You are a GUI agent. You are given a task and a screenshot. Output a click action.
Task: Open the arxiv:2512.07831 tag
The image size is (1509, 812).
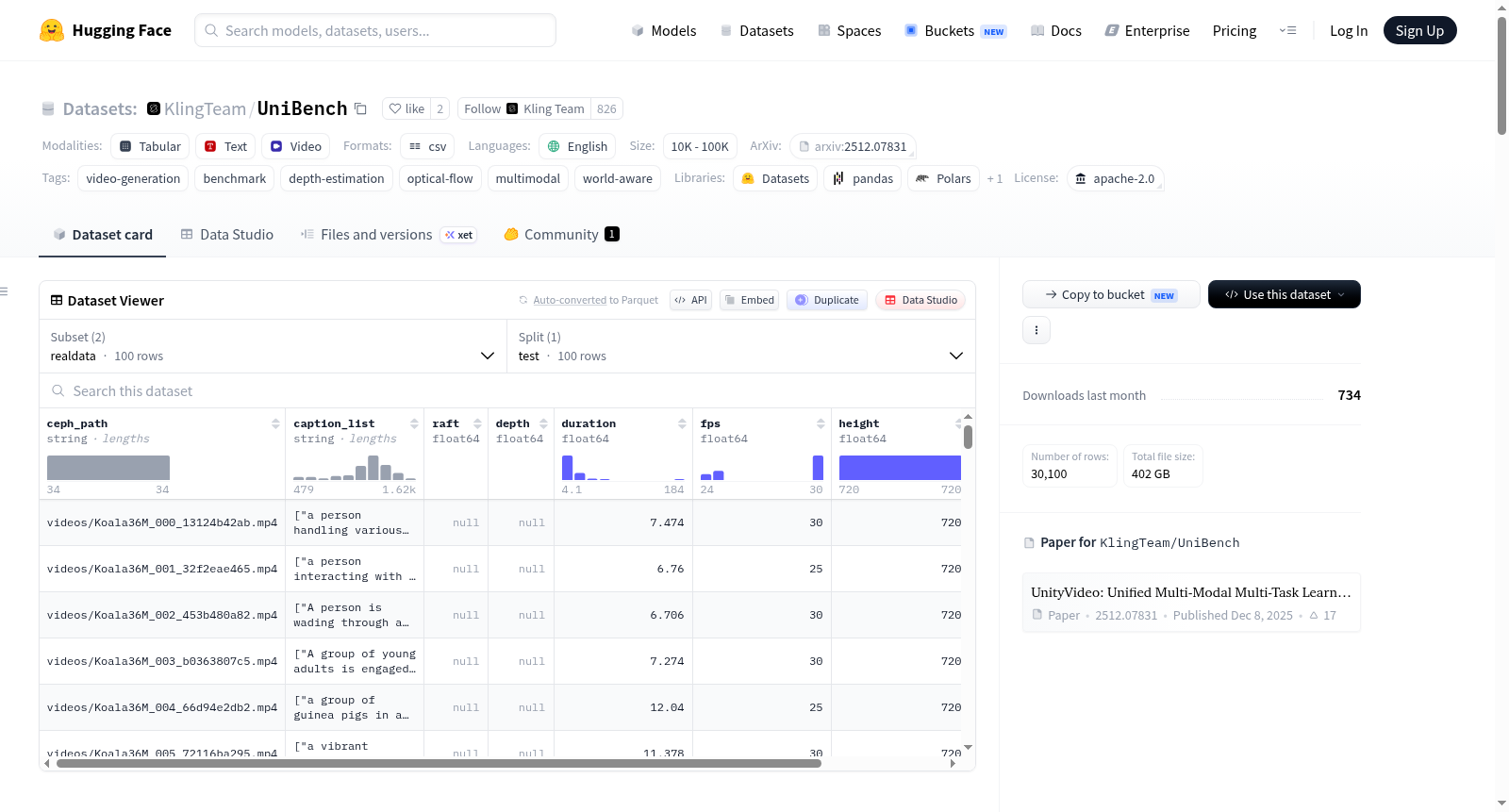coord(853,146)
